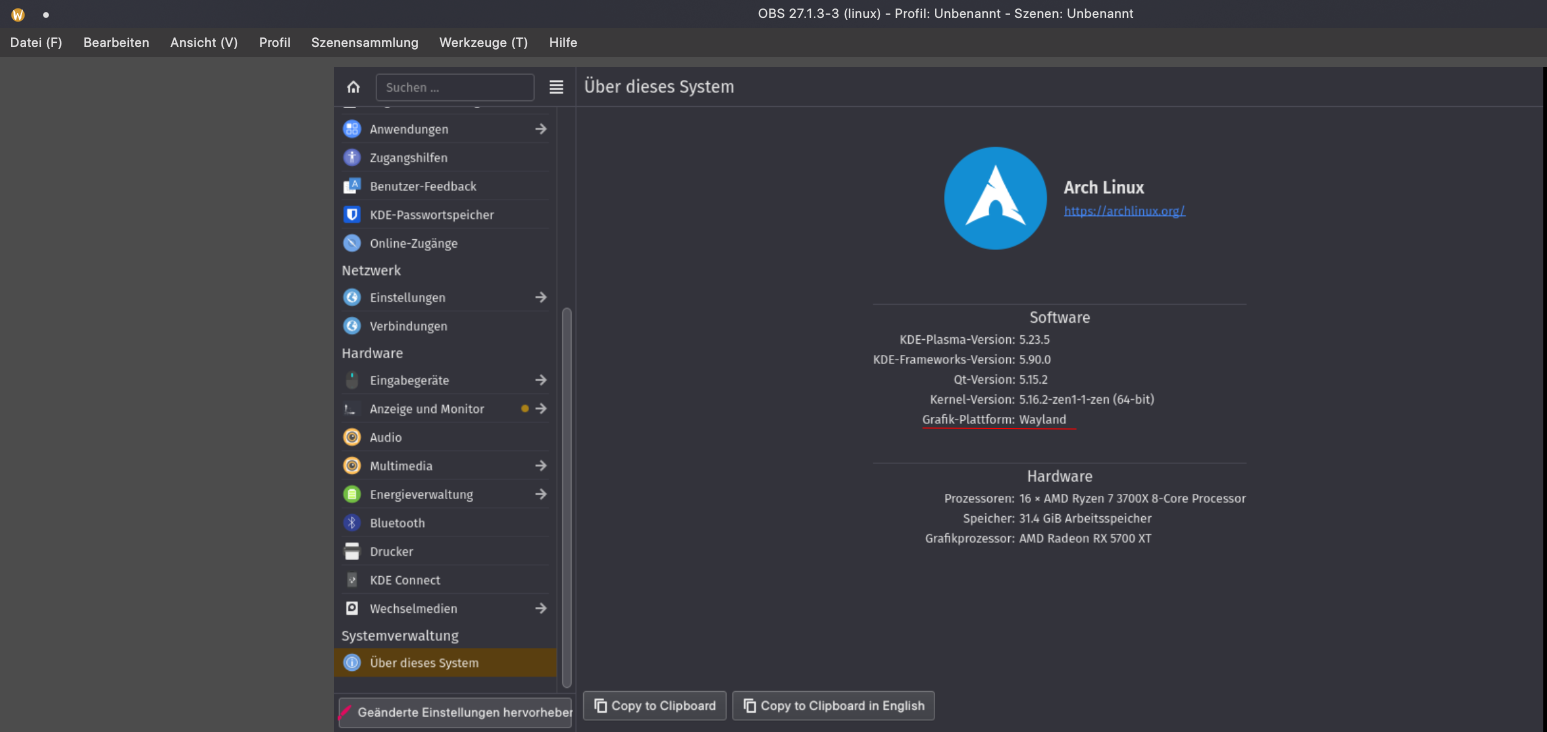Viewport: 1547px width, 732px height.
Task: Expand Wechselmedien submenu arrow
Action: pyautogui.click(x=540, y=608)
